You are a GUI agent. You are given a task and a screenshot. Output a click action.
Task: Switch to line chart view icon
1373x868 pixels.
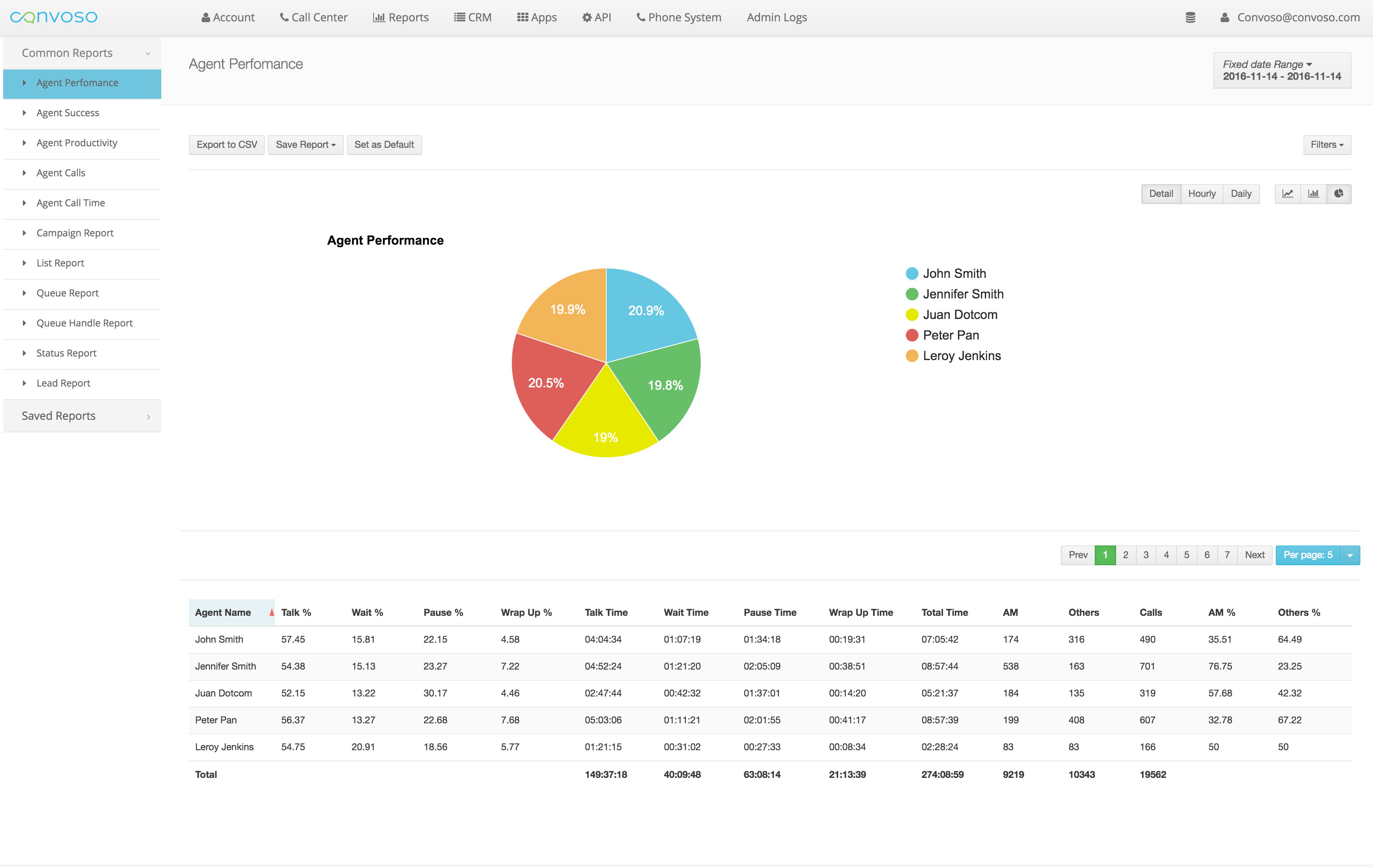click(x=1288, y=194)
